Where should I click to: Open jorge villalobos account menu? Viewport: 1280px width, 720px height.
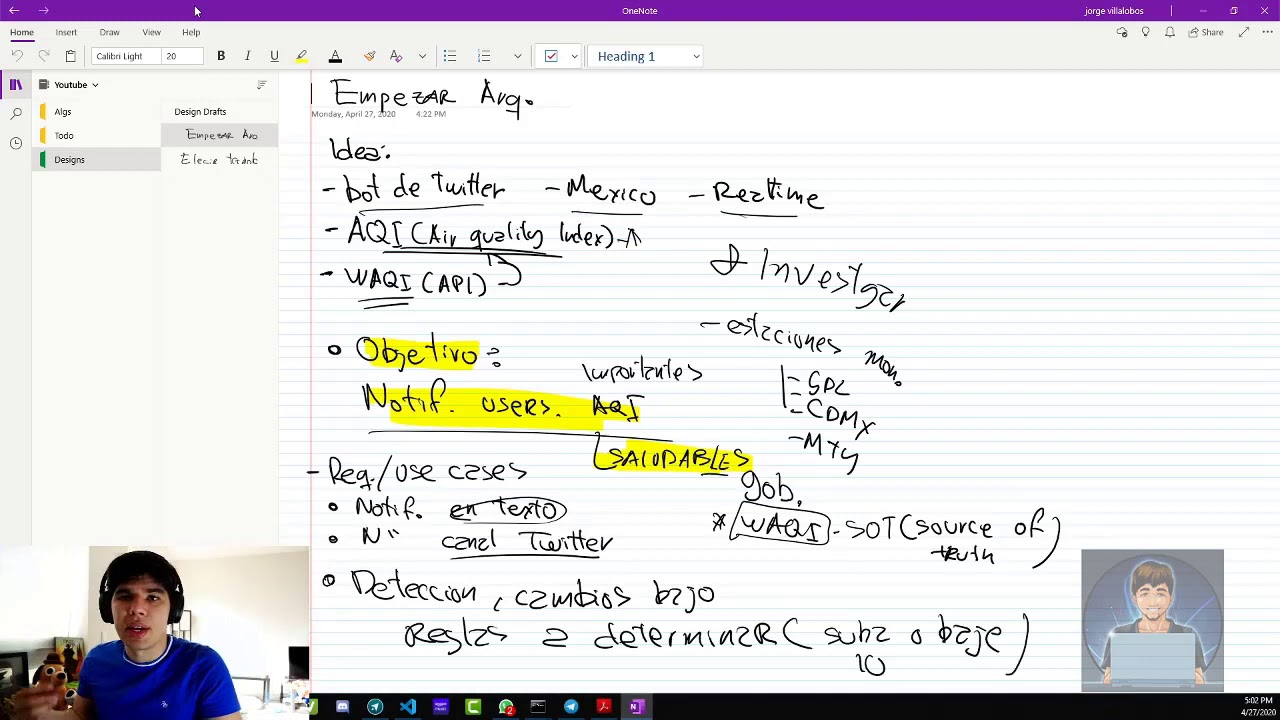coord(1114,11)
